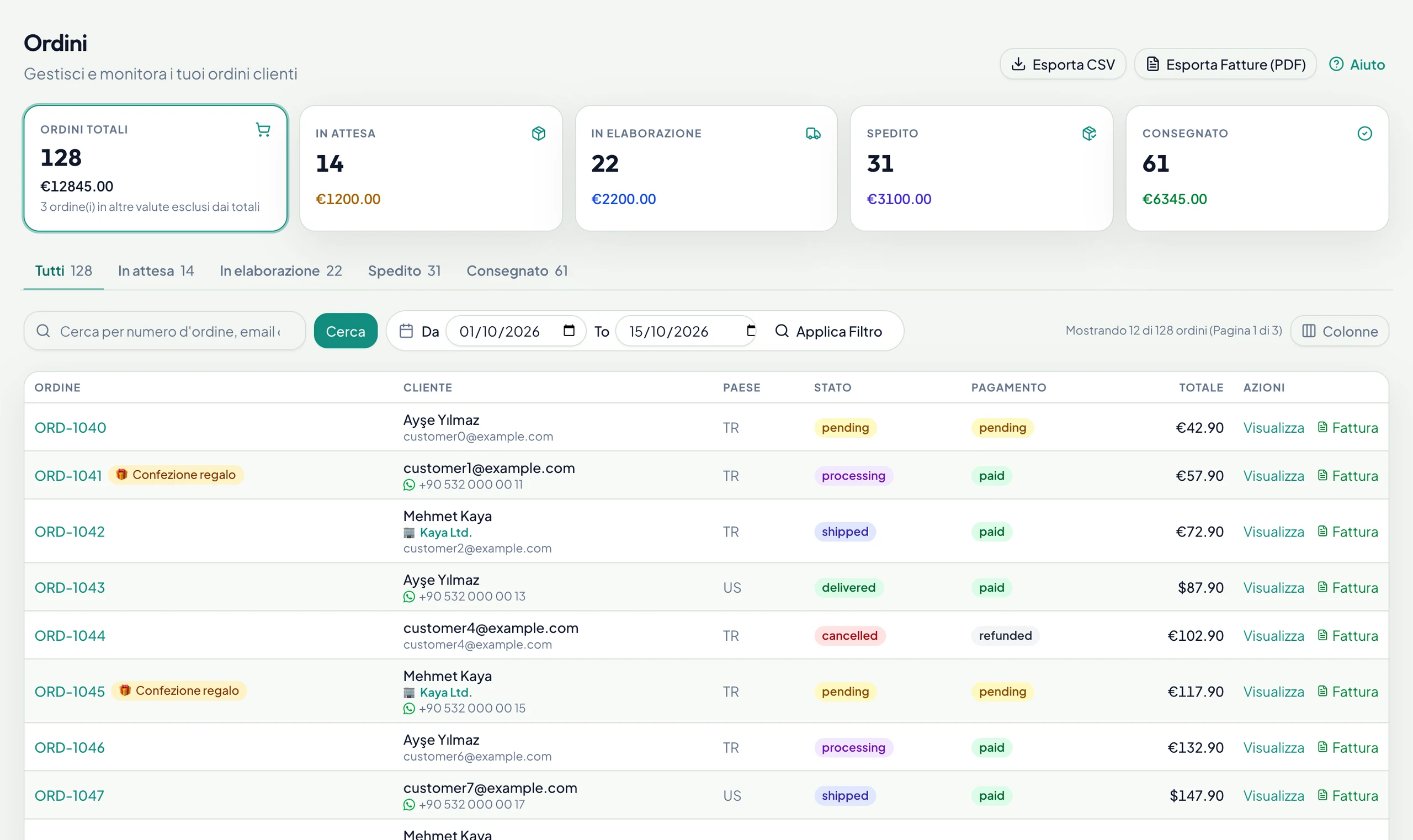Open the In elaborazione 22 tab
Image resolution: width=1413 pixels, height=840 pixels.
tap(281, 271)
